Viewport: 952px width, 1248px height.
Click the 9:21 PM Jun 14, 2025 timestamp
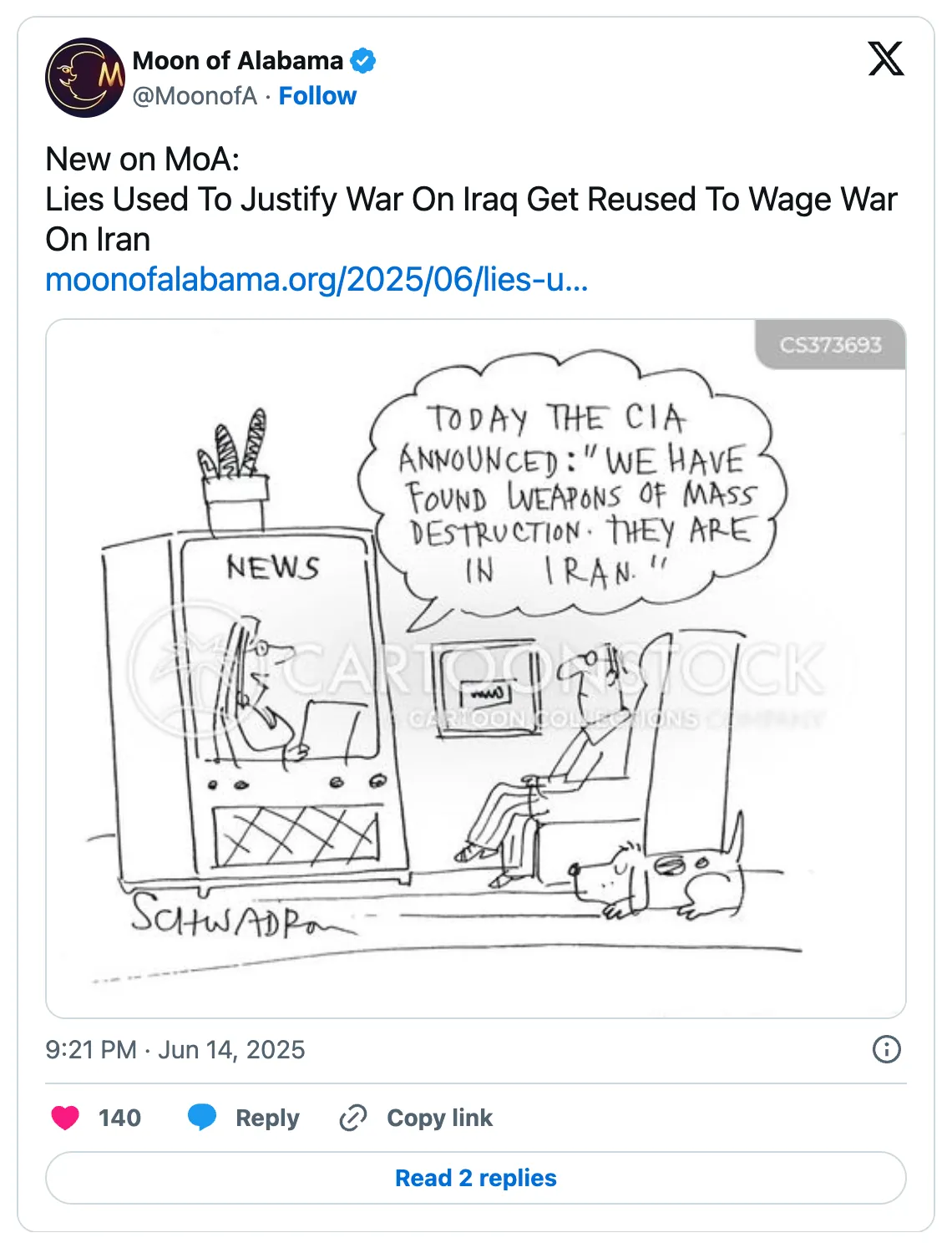pos(175,1049)
